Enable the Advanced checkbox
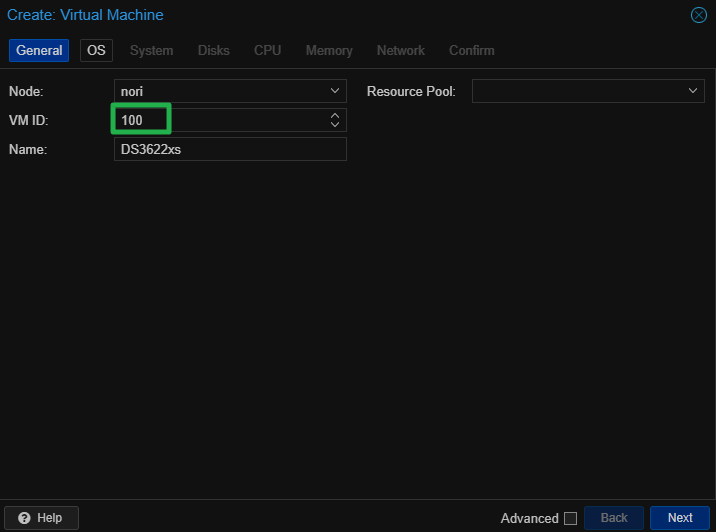The image size is (716, 532). click(570, 518)
